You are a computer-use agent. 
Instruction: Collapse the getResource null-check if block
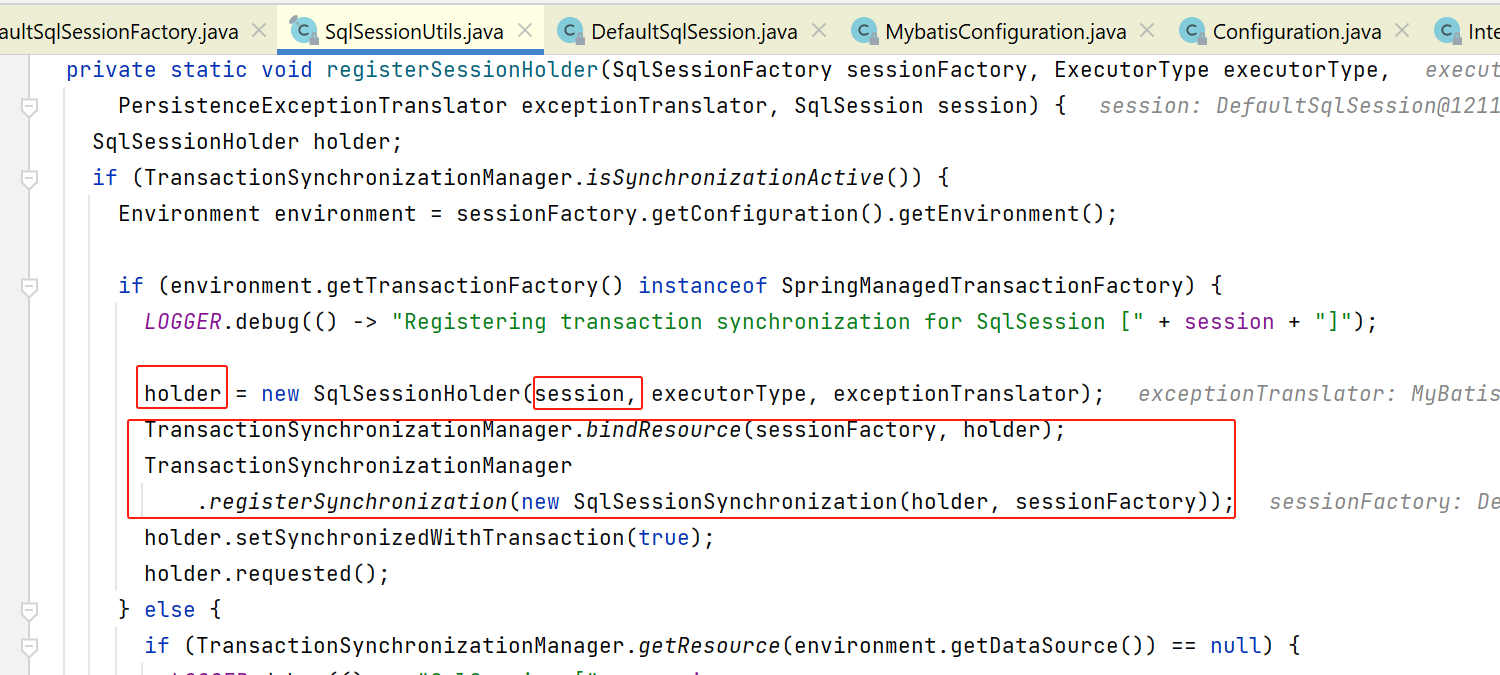point(29,646)
